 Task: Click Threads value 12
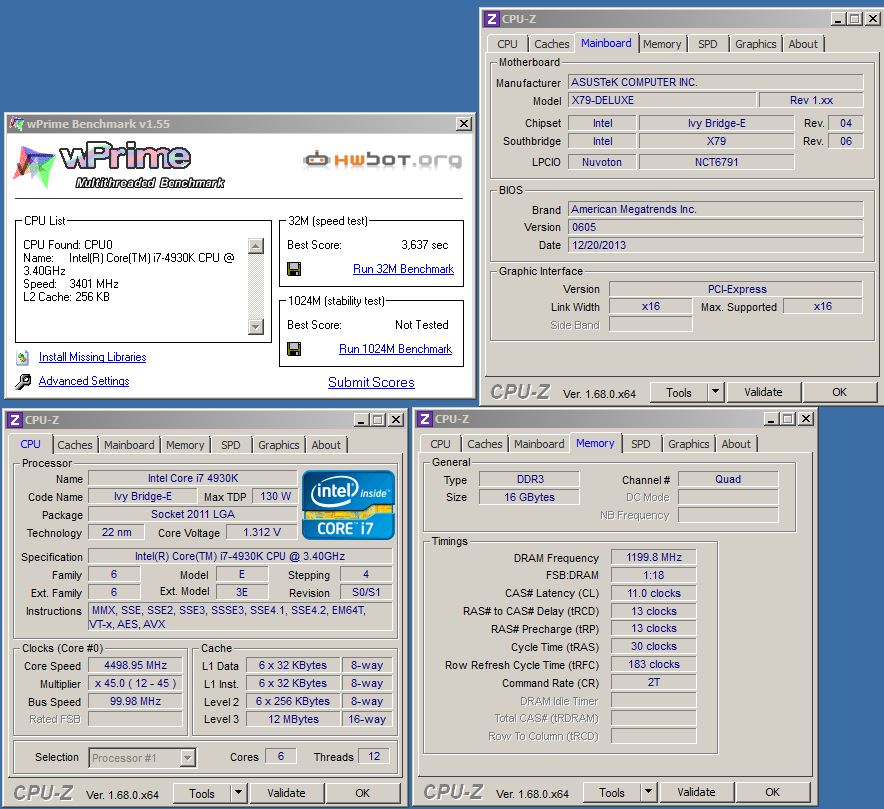pos(374,756)
